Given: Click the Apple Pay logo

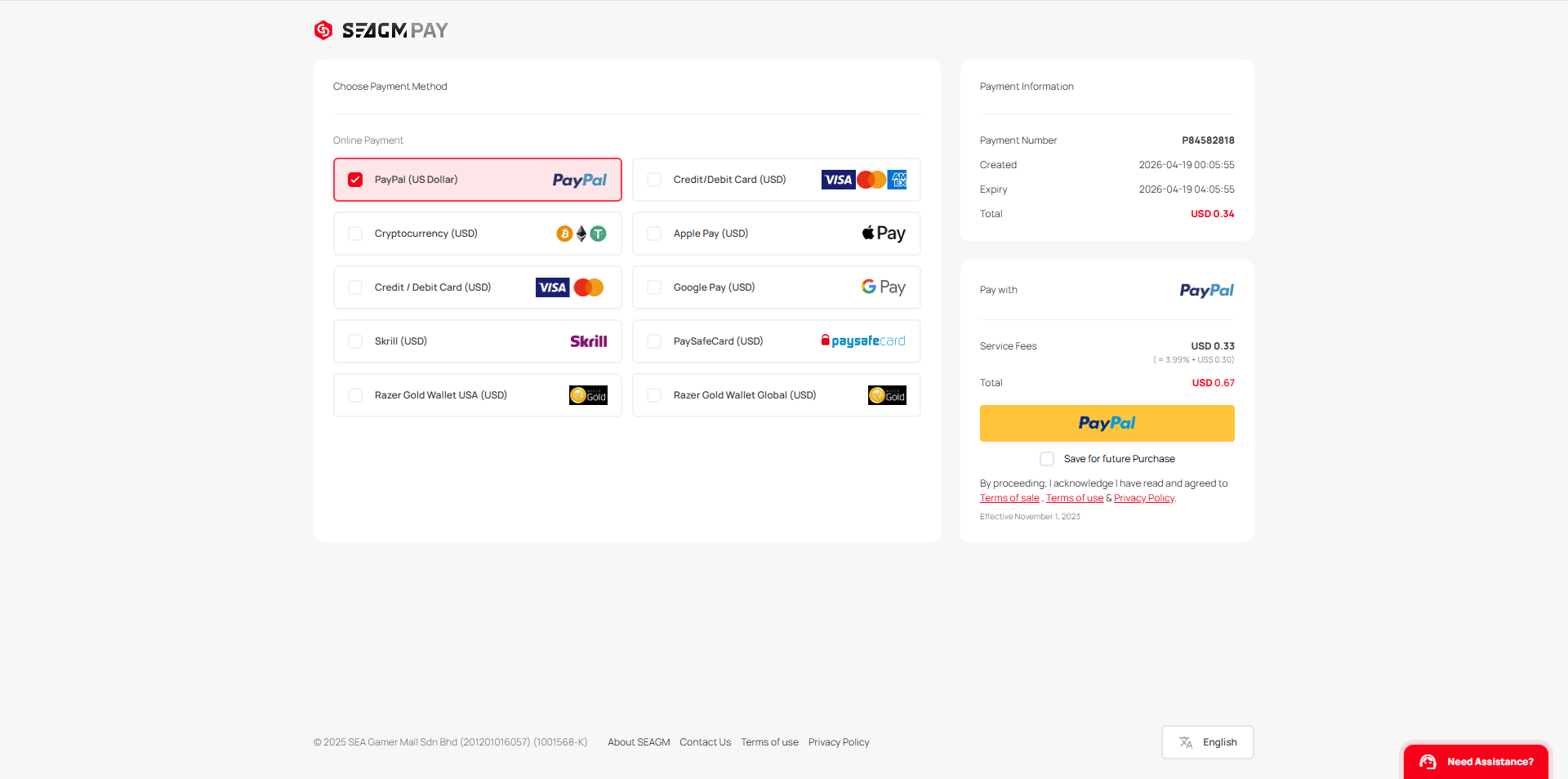Looking at the screenshot, I should [x=884, y=234].
